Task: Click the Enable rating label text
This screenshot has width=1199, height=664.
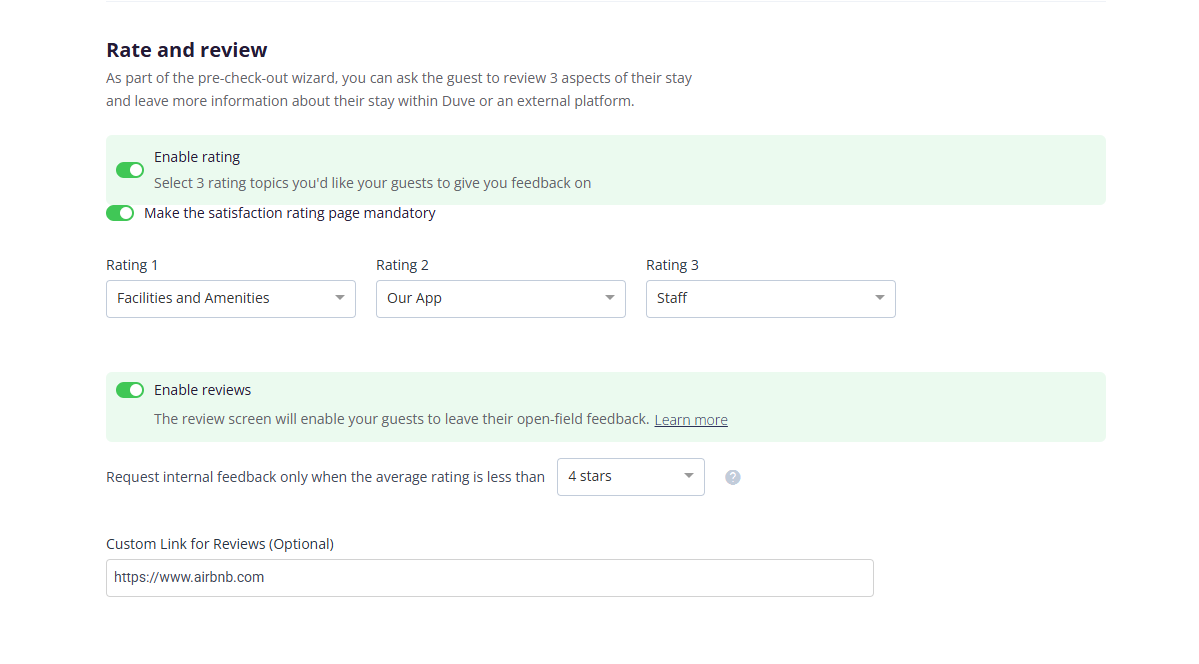Action: click(x=197, y=157)
